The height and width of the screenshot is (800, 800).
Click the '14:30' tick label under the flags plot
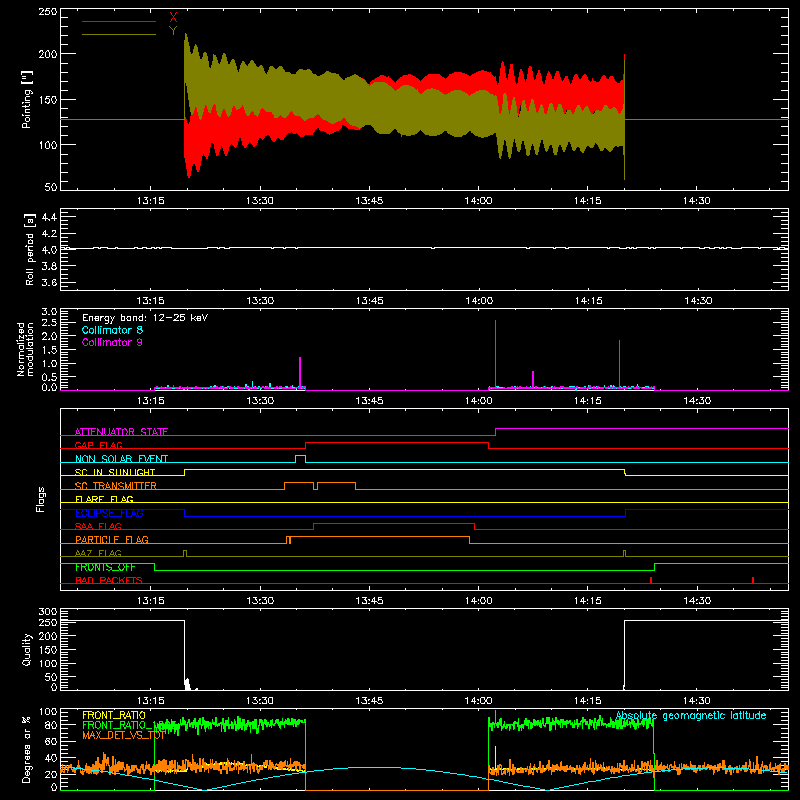coord(697,601)
